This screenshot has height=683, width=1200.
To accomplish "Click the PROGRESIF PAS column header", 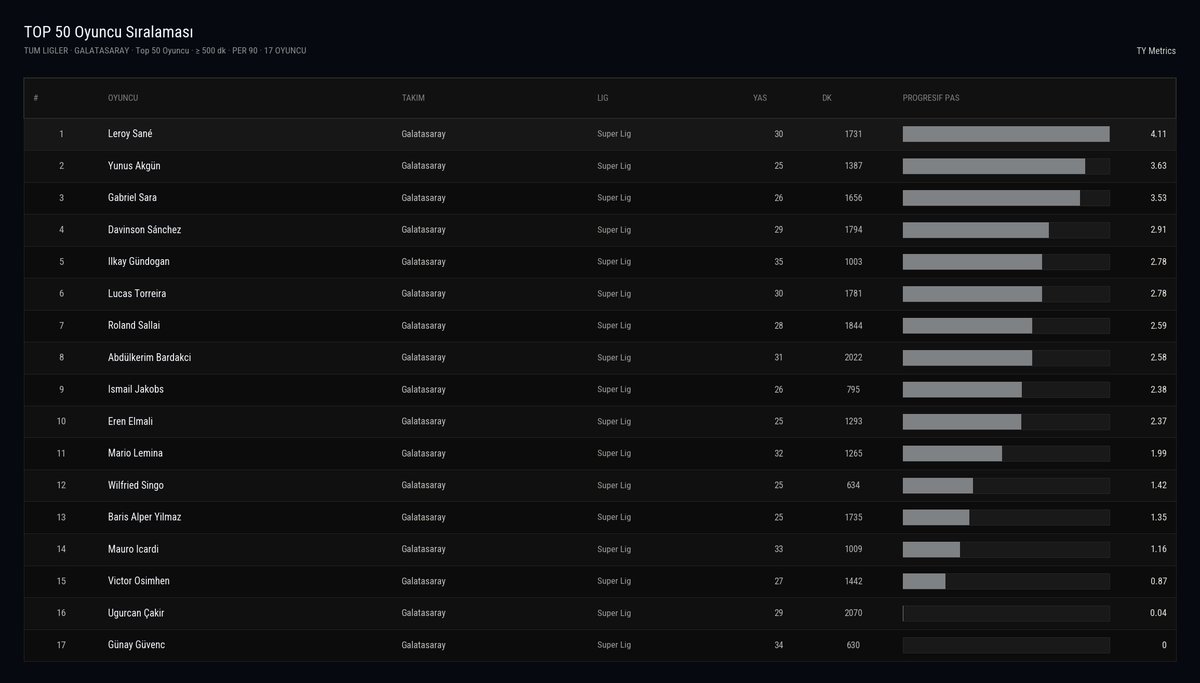I will tap(931, 98).
